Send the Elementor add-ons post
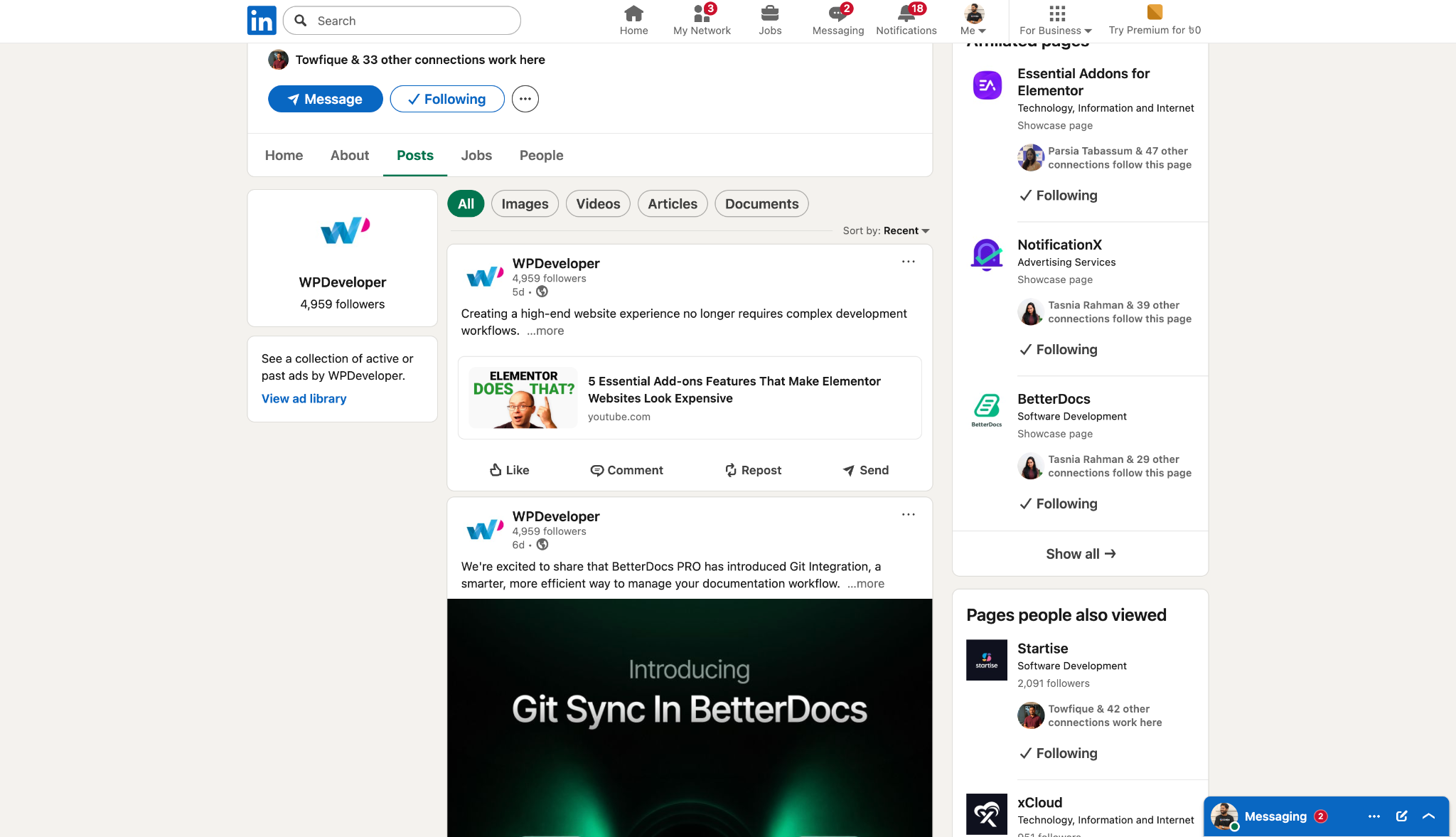The height and width of the screenshot is (837, 1456). pos(865,470)
